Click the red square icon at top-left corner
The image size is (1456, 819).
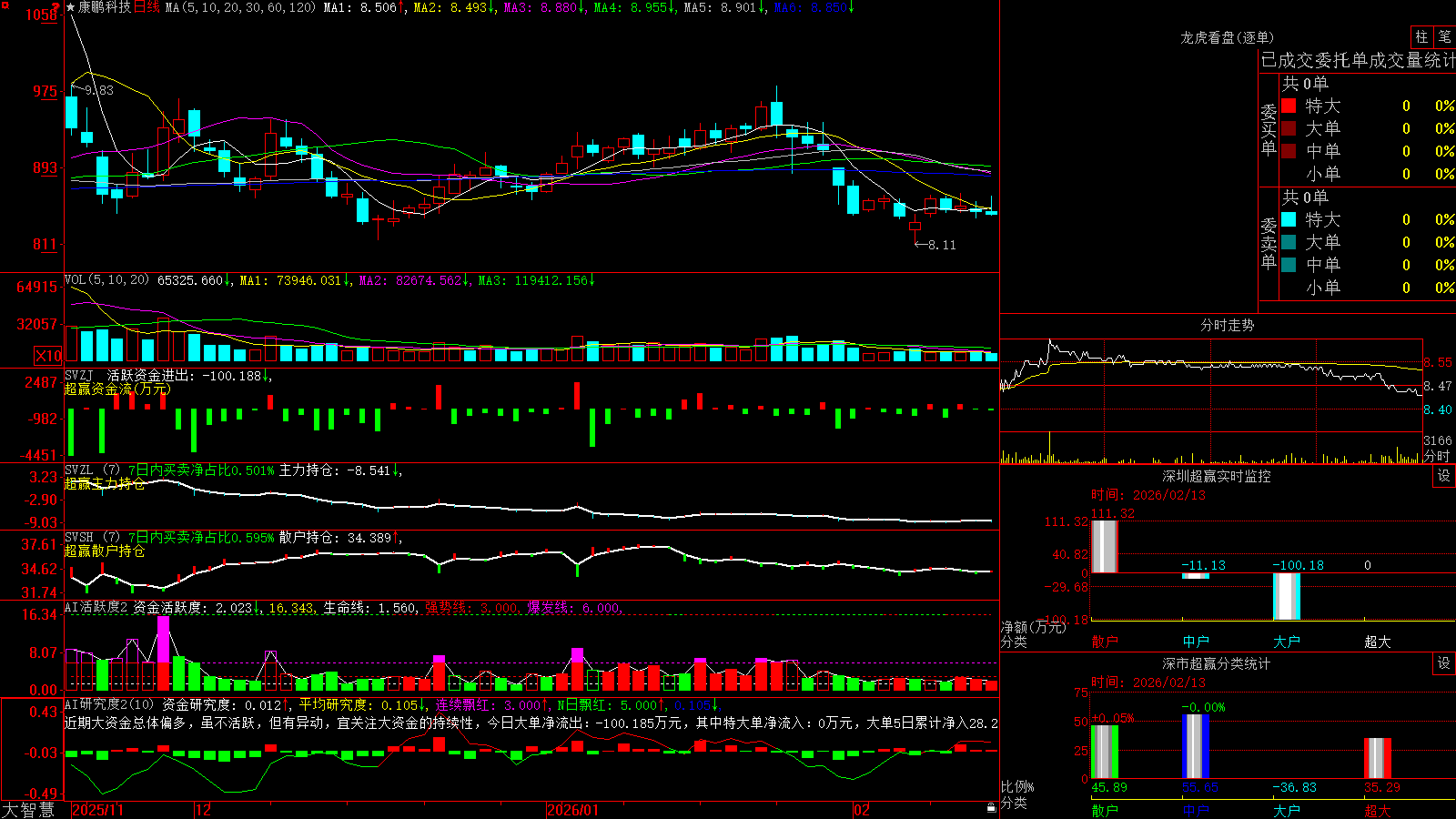pos(4,5)
